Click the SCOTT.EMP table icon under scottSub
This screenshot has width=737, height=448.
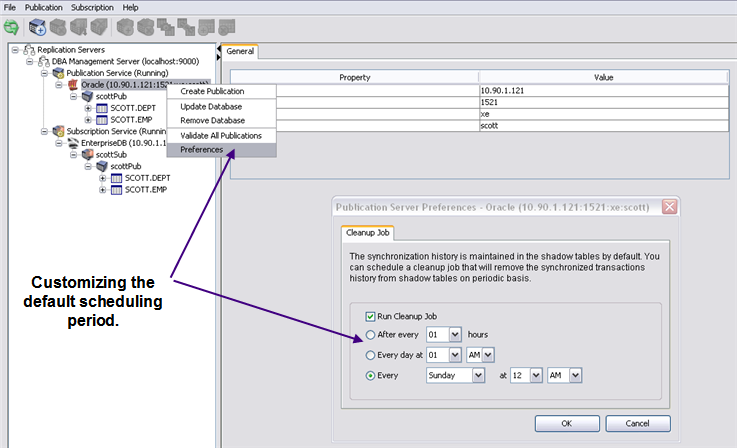tap(116, 190)
